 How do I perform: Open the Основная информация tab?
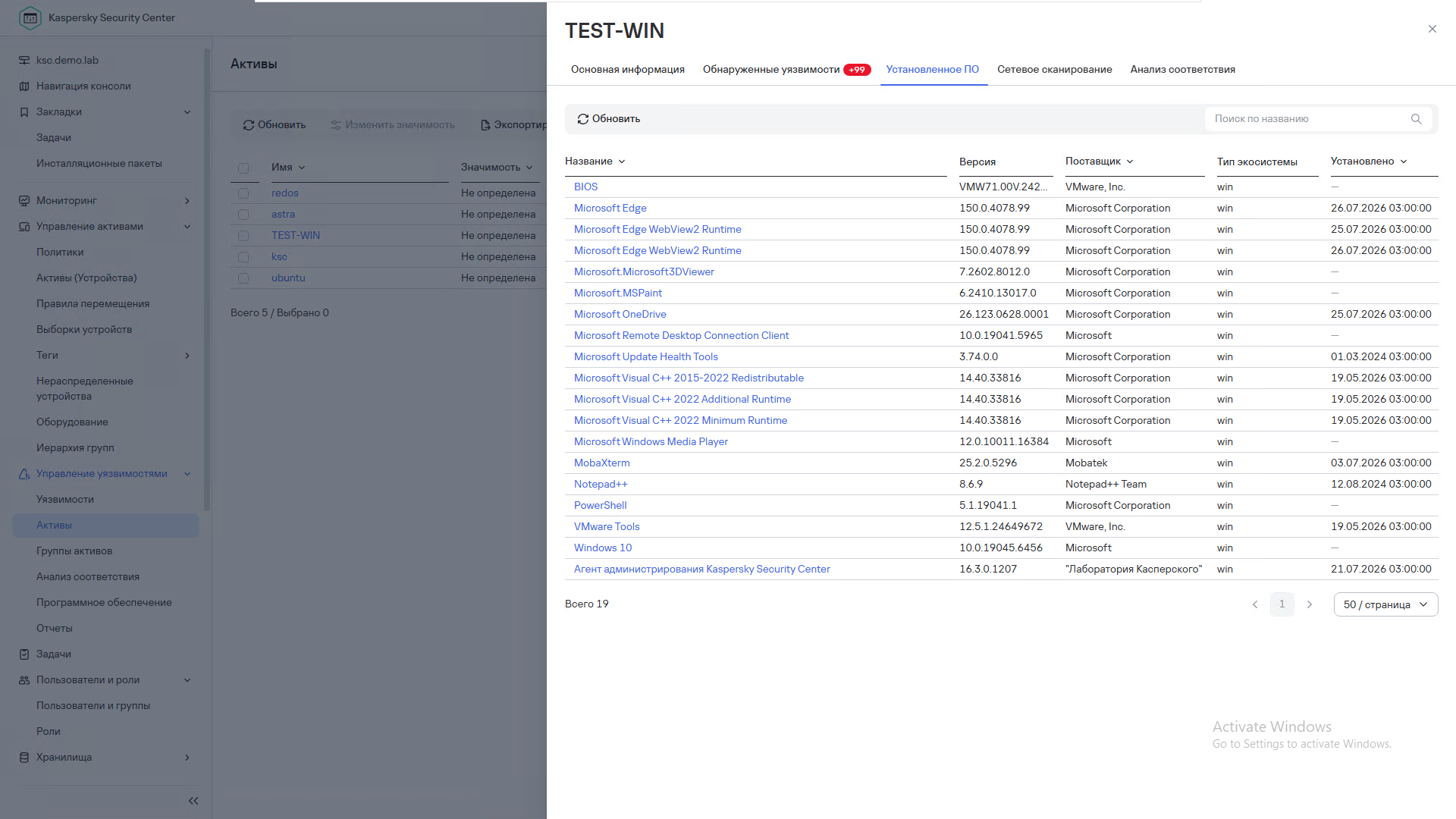pyautogui.click(x=628, y=69)
